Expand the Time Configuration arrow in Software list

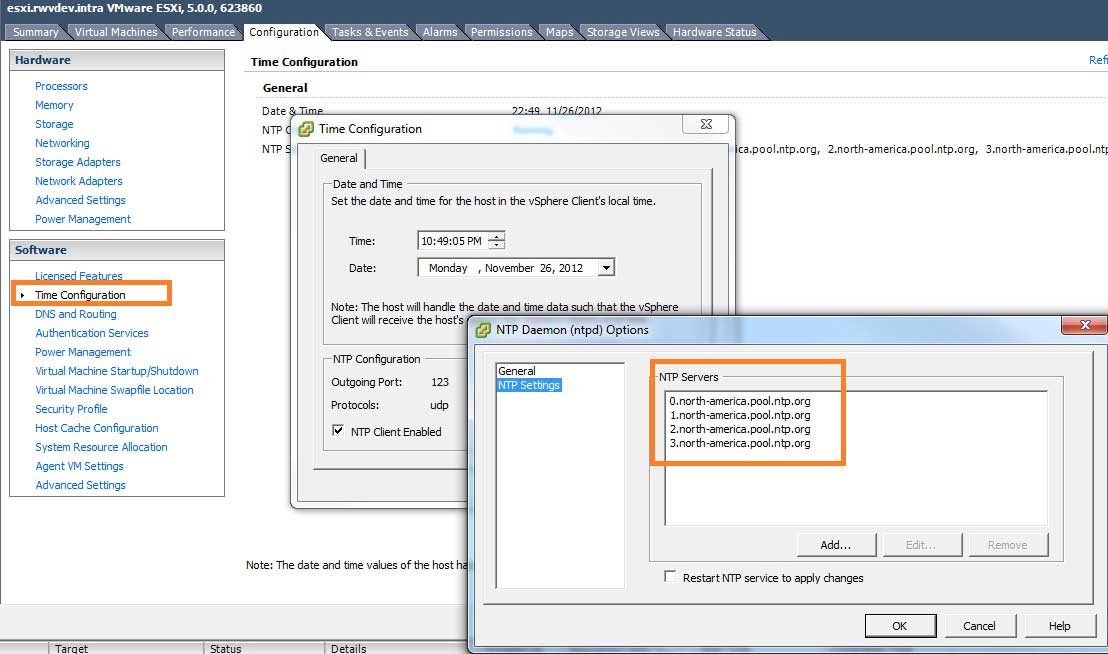pos(23,295)
